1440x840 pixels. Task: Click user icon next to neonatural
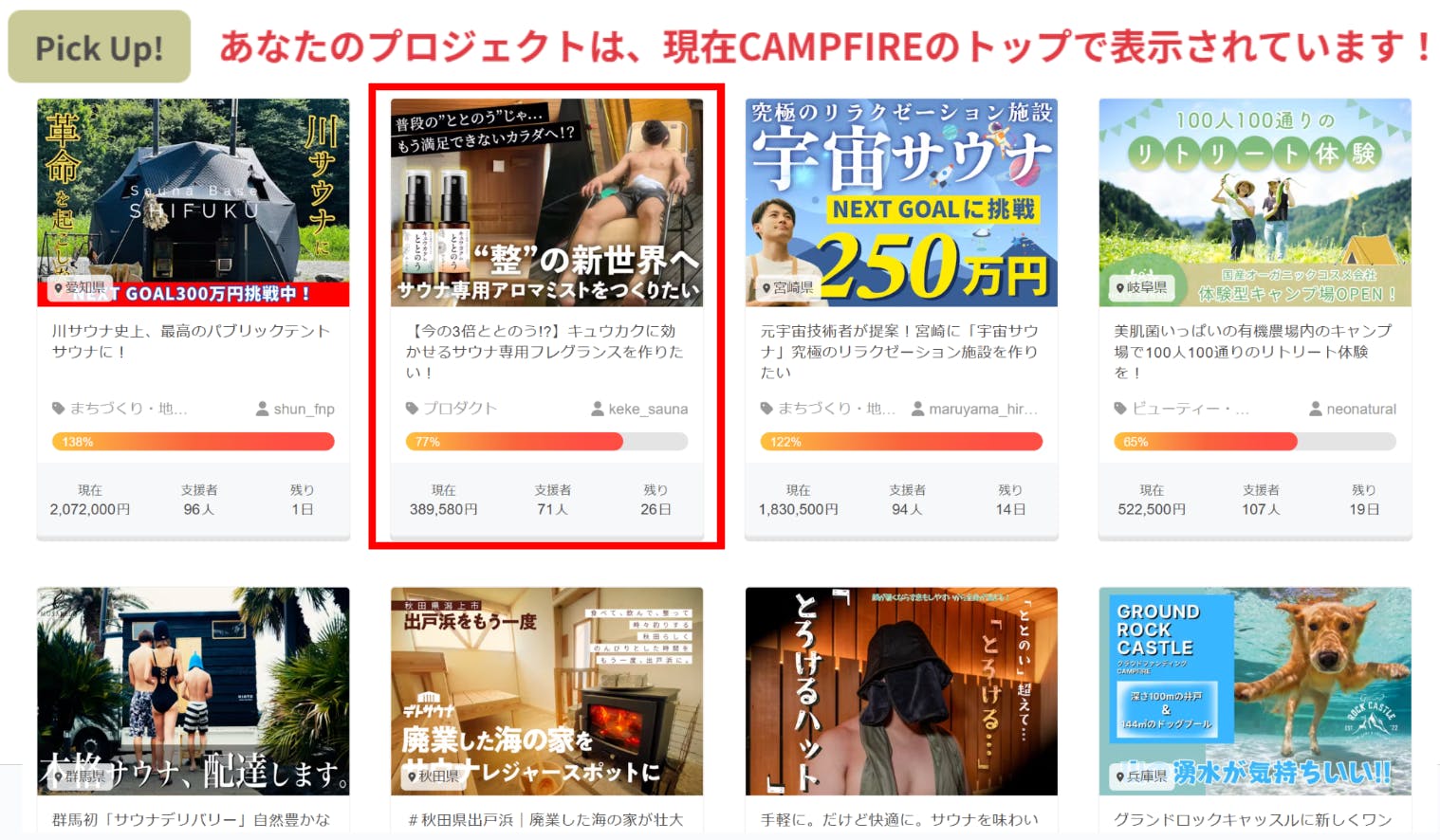(x=1316, y=409)
